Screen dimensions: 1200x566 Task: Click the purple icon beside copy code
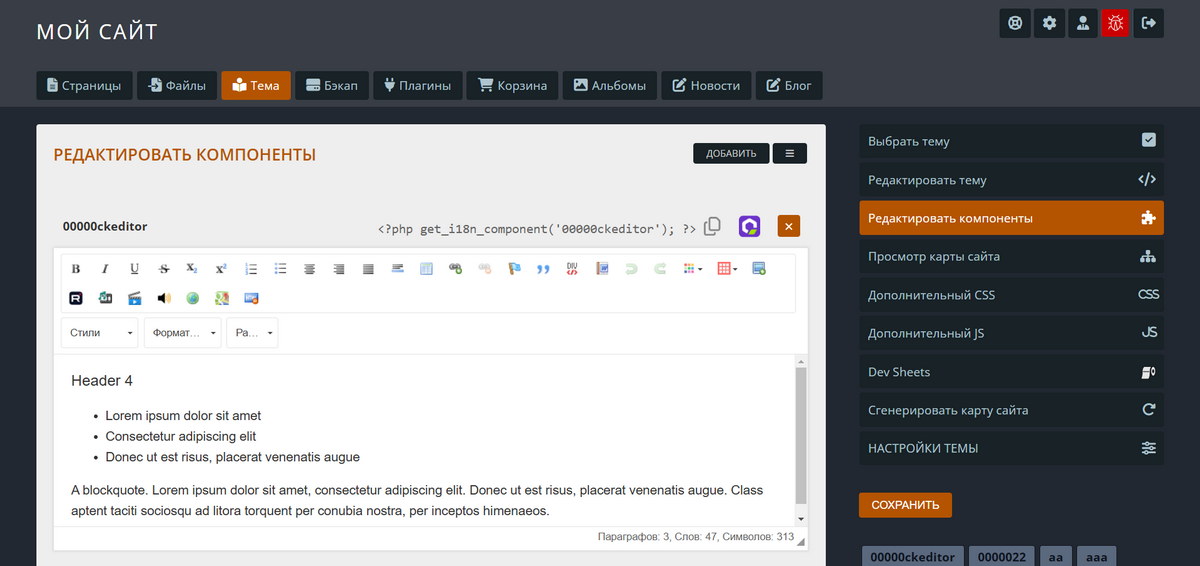coord(749,227)
